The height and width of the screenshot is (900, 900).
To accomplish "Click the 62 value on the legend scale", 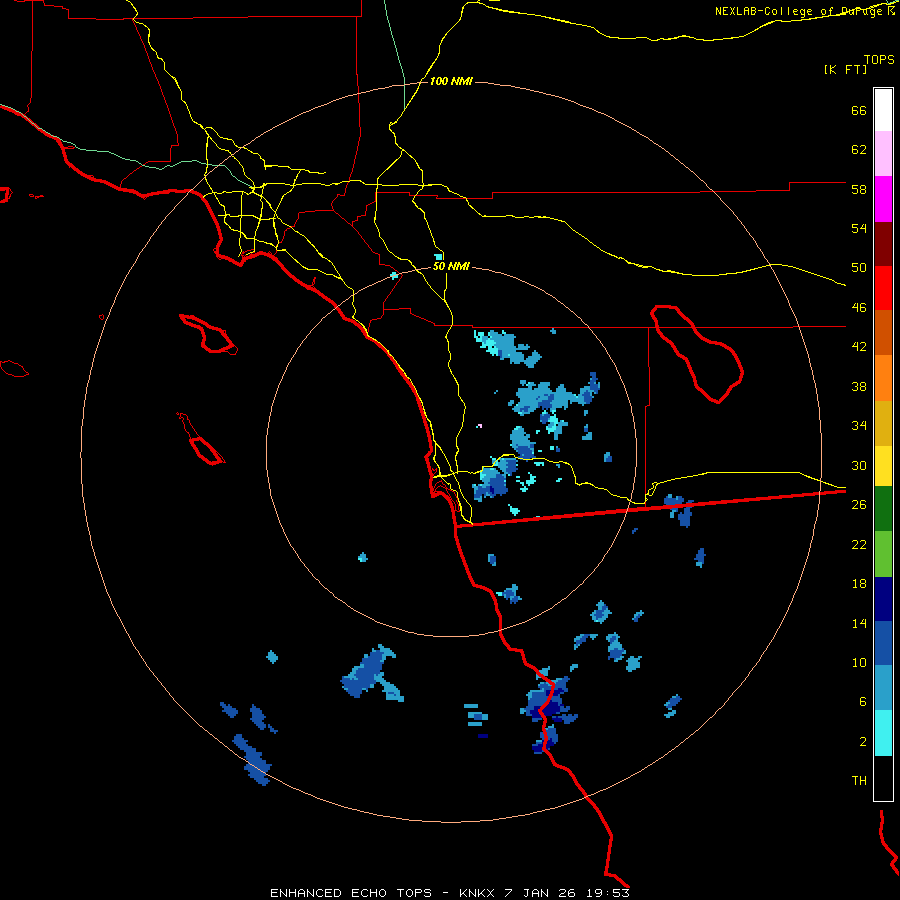I will click(859, 150).
